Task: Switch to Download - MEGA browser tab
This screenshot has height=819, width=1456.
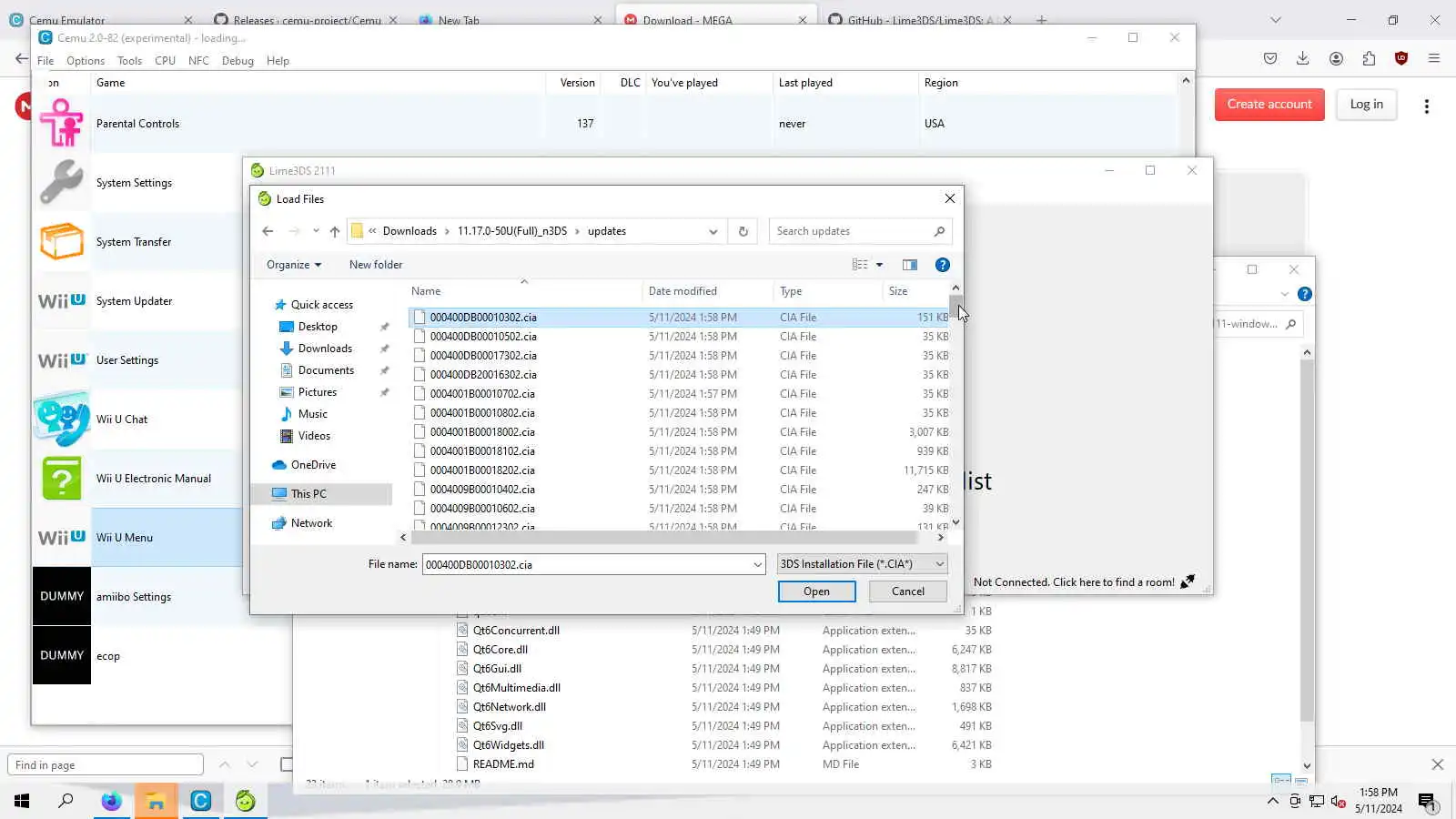Action: [x=714, y=20]
